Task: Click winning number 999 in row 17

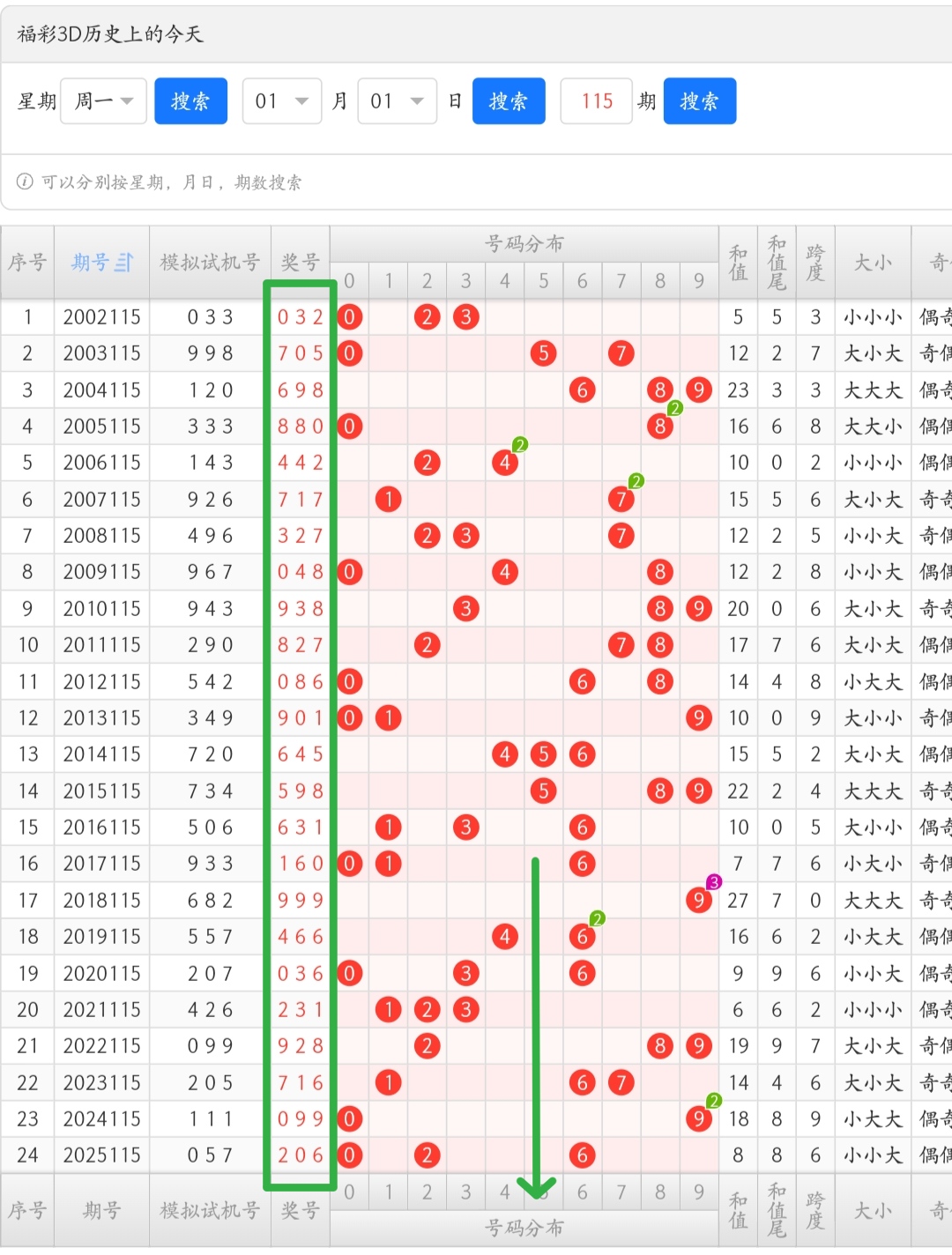Action: pyautogui.click(x=301, y=901)
